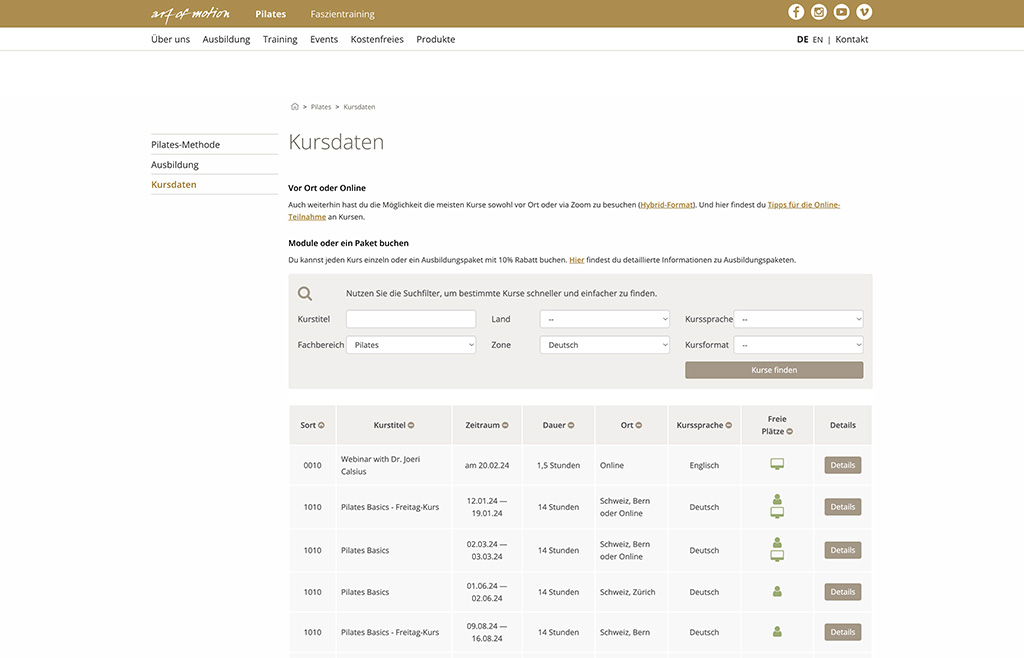Click the home breadcrumb icon

click(x=295, y=106)
